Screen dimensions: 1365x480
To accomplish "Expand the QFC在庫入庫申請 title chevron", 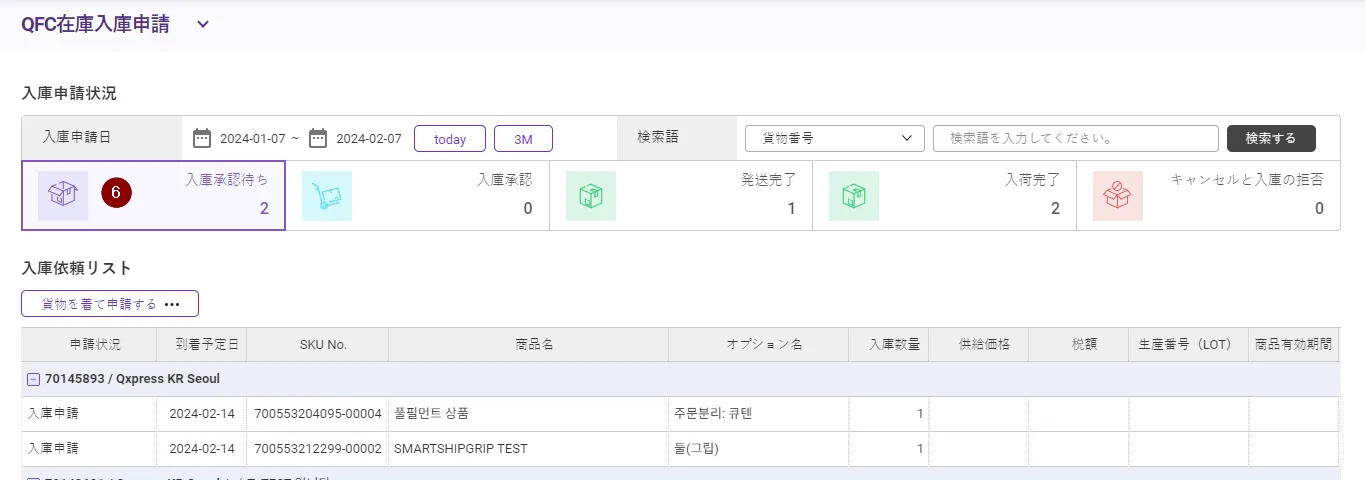I will [203, 25].
